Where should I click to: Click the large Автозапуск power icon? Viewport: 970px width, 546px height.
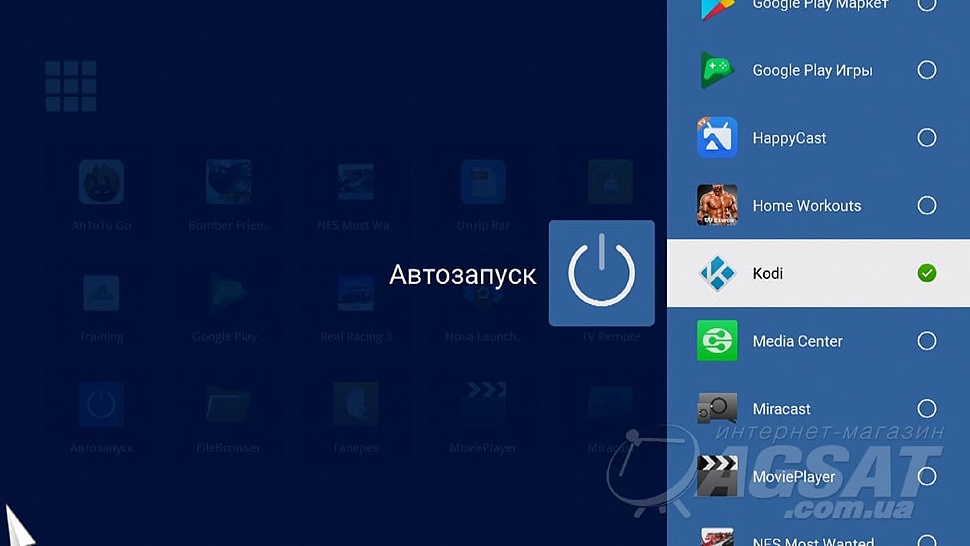[x=601, y=273]
